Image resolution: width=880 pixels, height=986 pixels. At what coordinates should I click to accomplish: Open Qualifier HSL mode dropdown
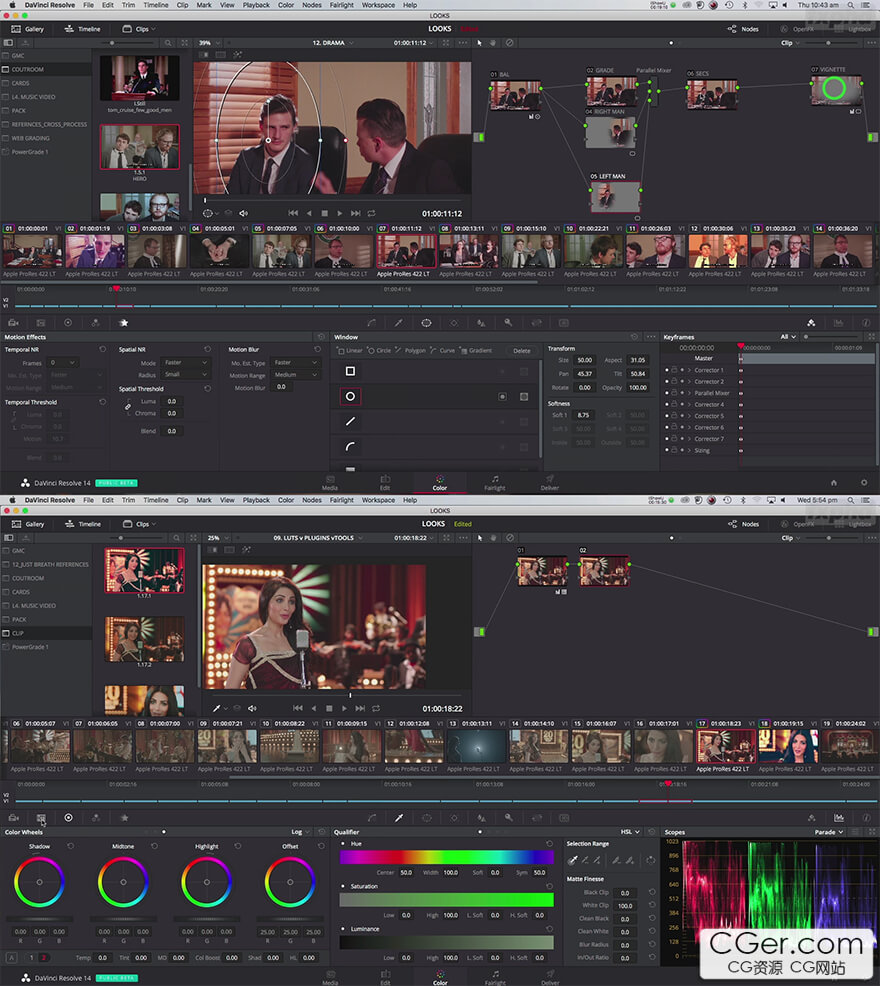click(630, 832)
